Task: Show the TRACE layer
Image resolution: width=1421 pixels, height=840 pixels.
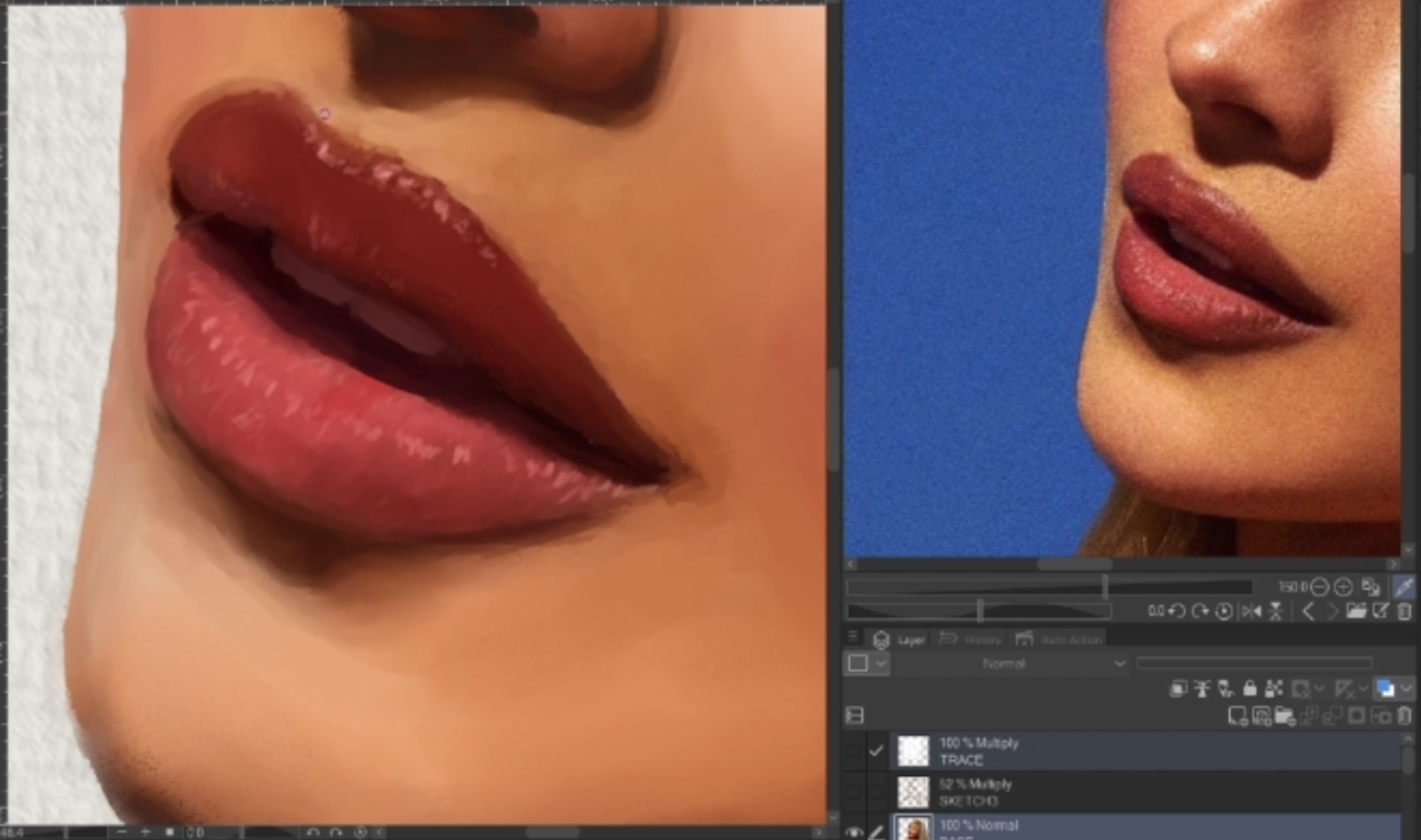Action: pos(855,751)
